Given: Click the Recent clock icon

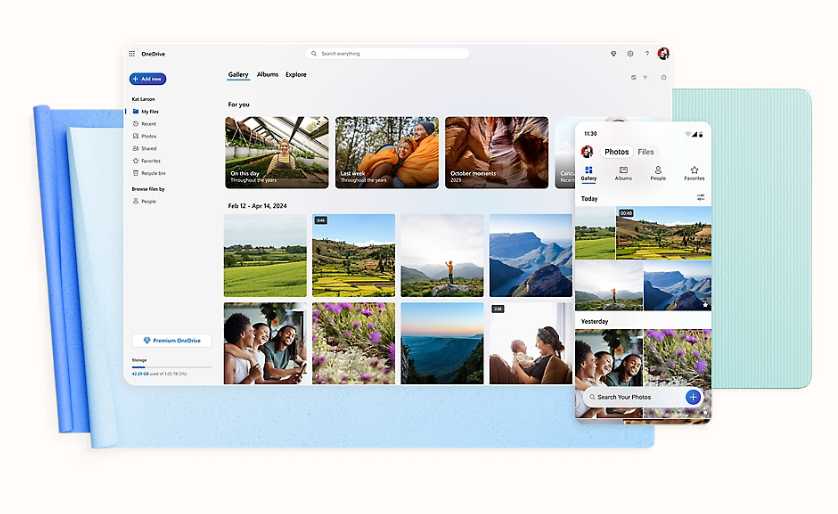Looking at the screenshot, I should click(136, 124).
